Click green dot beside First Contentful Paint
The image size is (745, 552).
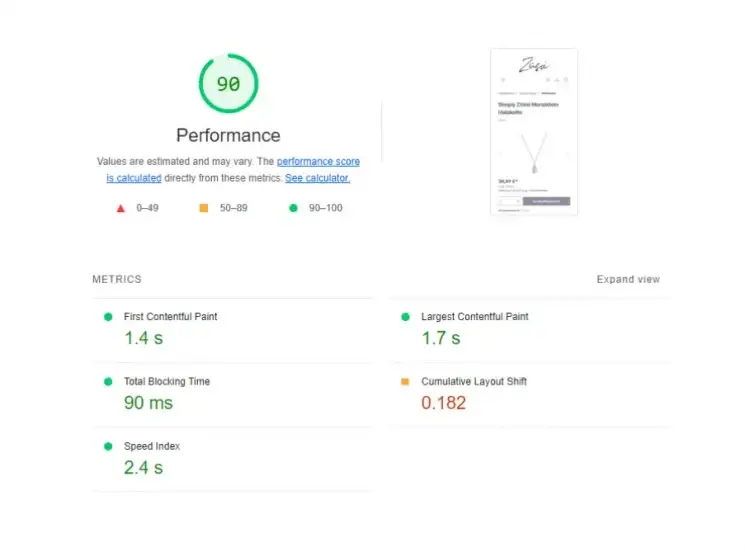point(108,317)
